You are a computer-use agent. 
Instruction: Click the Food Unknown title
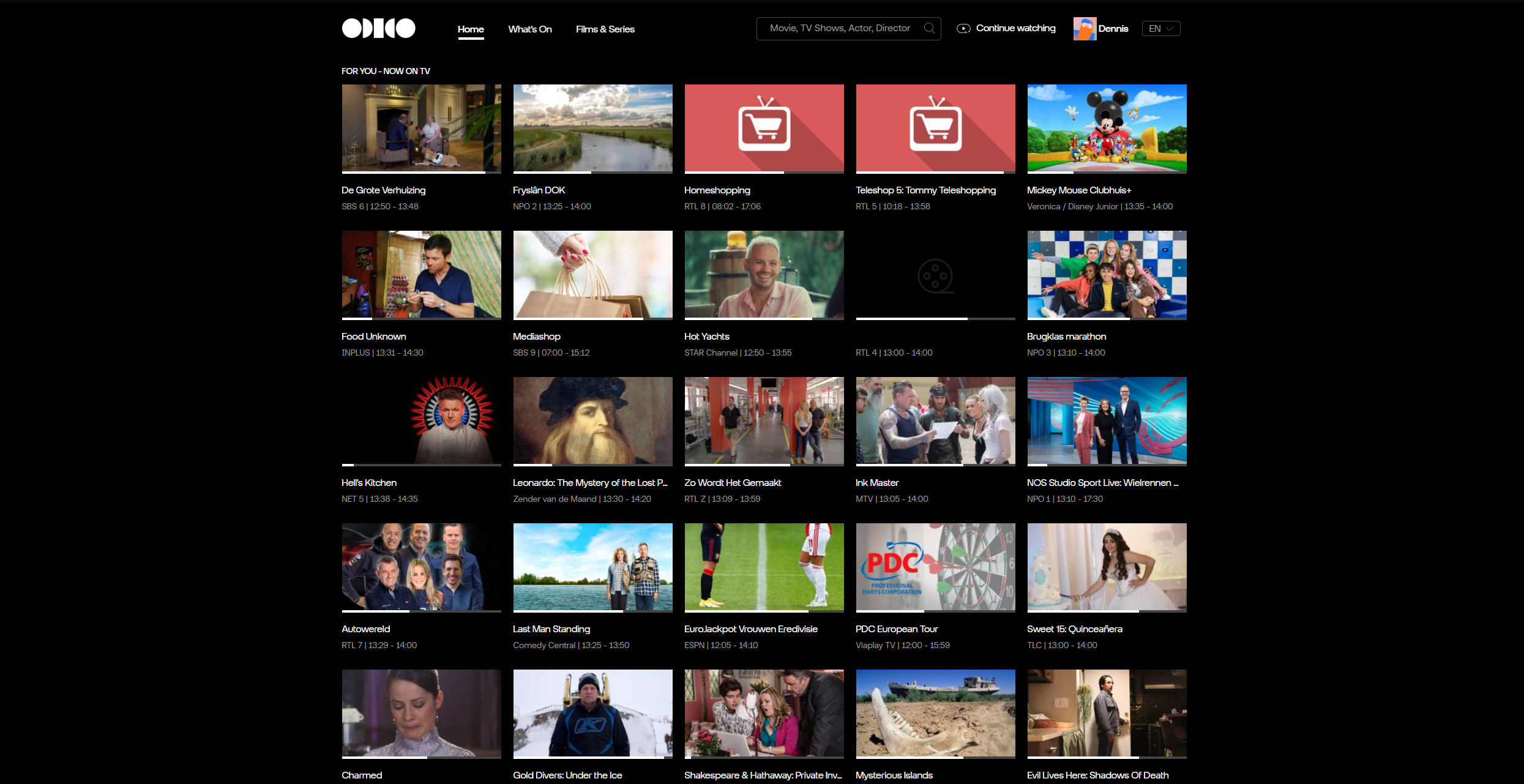click(374, 337)
